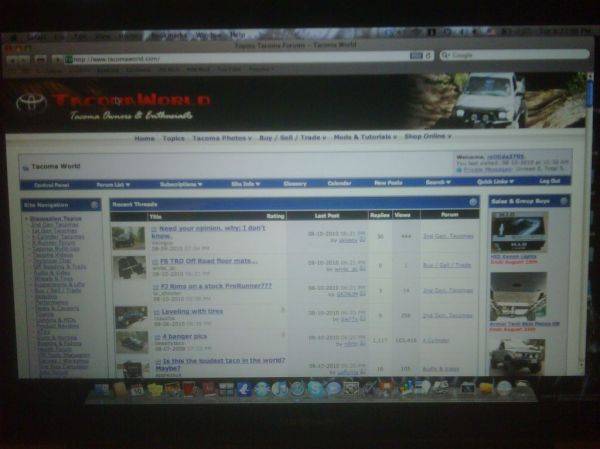Sort threads by the Rating column header
Viewport: 600px width, 449px height.
pos(276,216)
